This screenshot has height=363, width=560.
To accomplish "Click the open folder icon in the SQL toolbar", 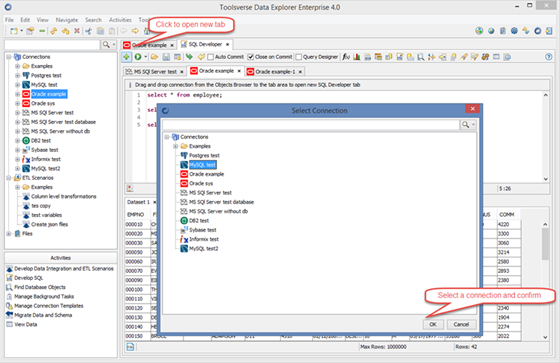I will 155,57.
